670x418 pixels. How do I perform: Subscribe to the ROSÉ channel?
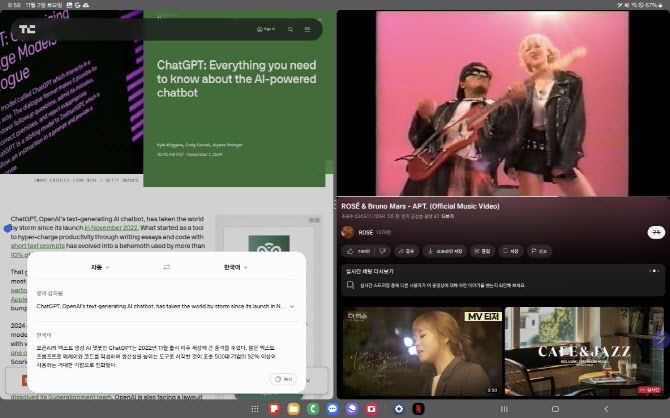(655, 232)
